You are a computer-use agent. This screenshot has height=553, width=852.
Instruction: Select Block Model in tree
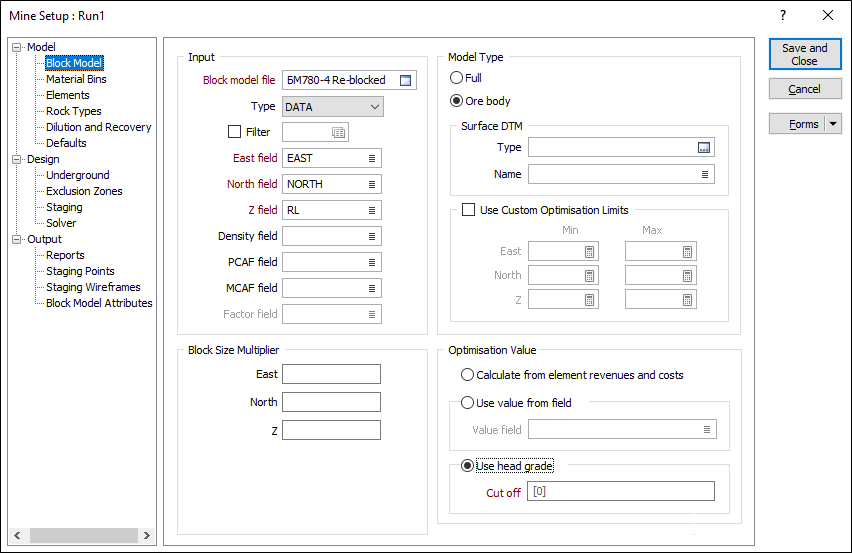74,63
